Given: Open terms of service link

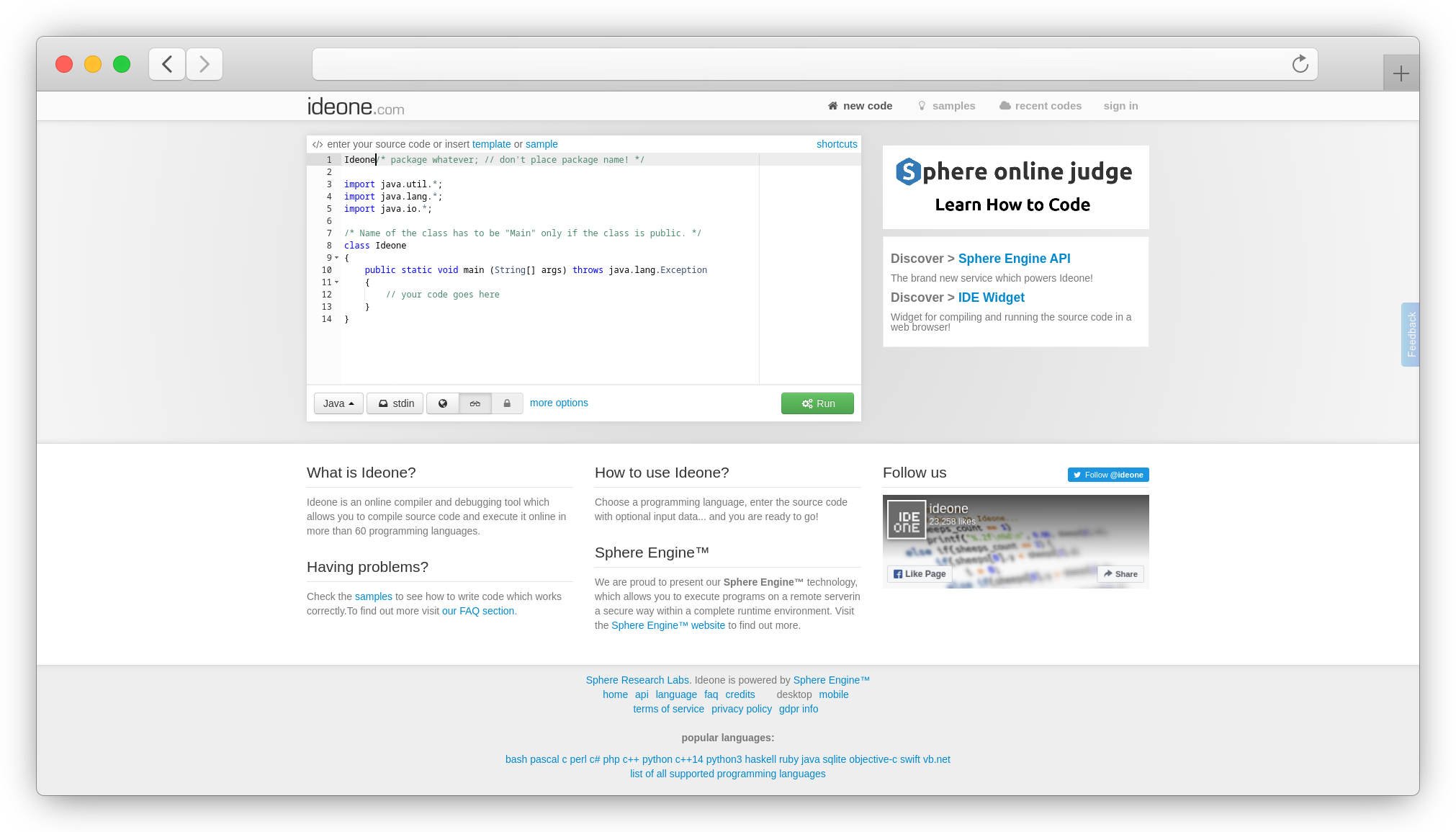Looking at the screenshot, I should coord(668,709).
